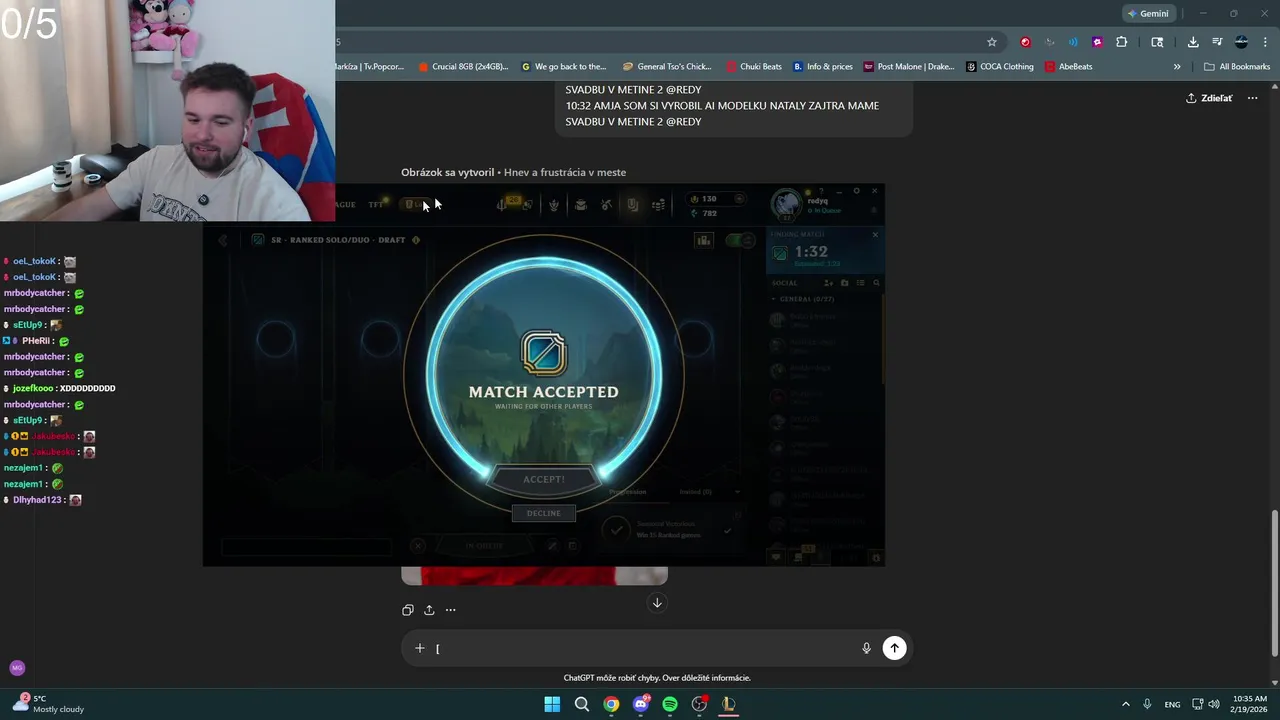Open the Chrome Extensions puzzle menu
This screenshot has height=720, width=1280.
coord(1121,42)
